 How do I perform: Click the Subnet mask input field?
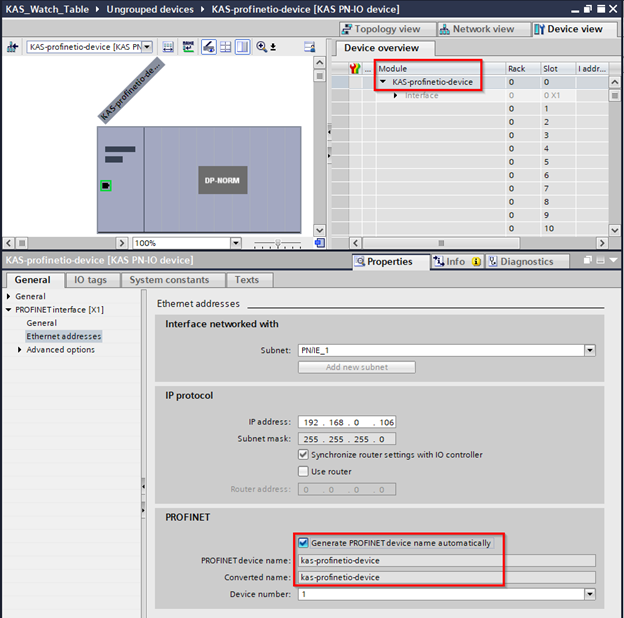click(347, 439)
